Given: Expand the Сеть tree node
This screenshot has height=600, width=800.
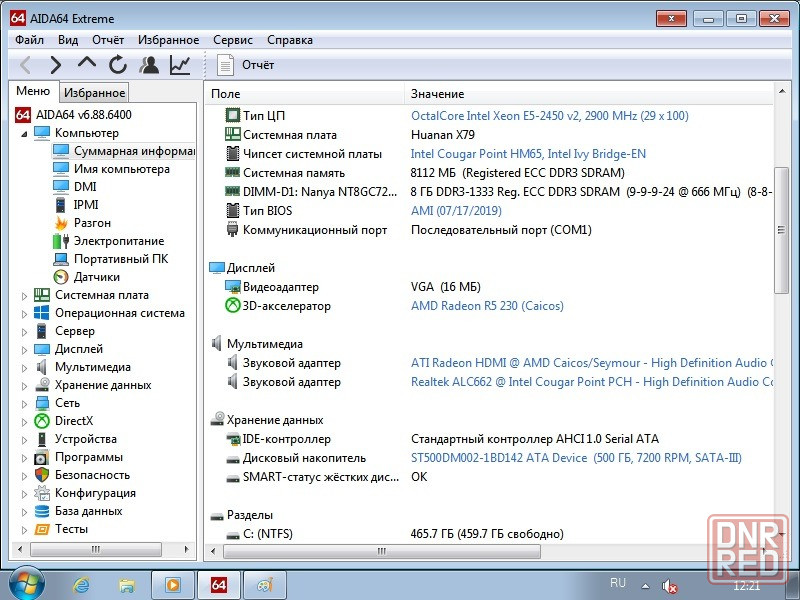Looking at the screenshot, I should coord(24,404).
